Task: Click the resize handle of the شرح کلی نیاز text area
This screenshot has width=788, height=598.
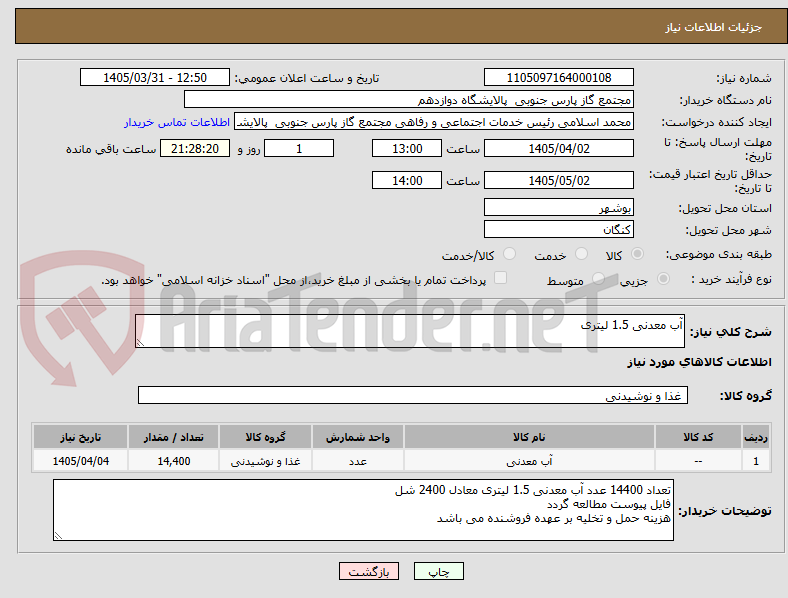Action: (x=140, y=343)
